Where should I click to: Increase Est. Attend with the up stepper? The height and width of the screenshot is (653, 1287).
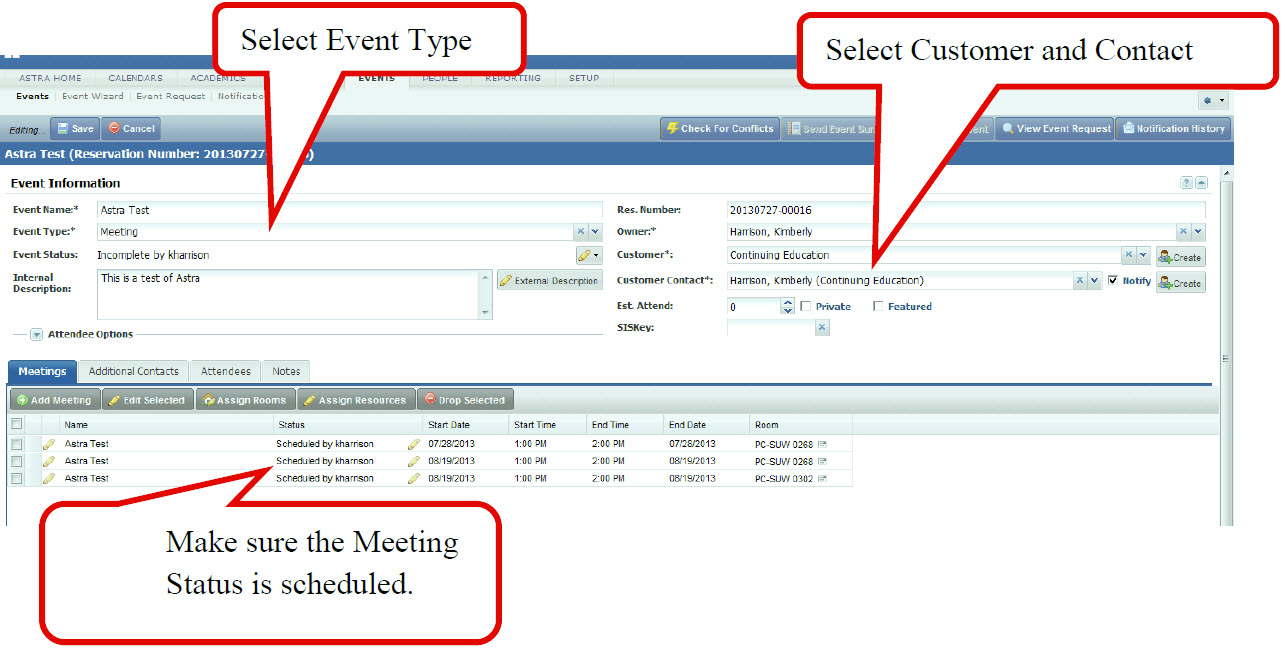[x=787, y=302]
